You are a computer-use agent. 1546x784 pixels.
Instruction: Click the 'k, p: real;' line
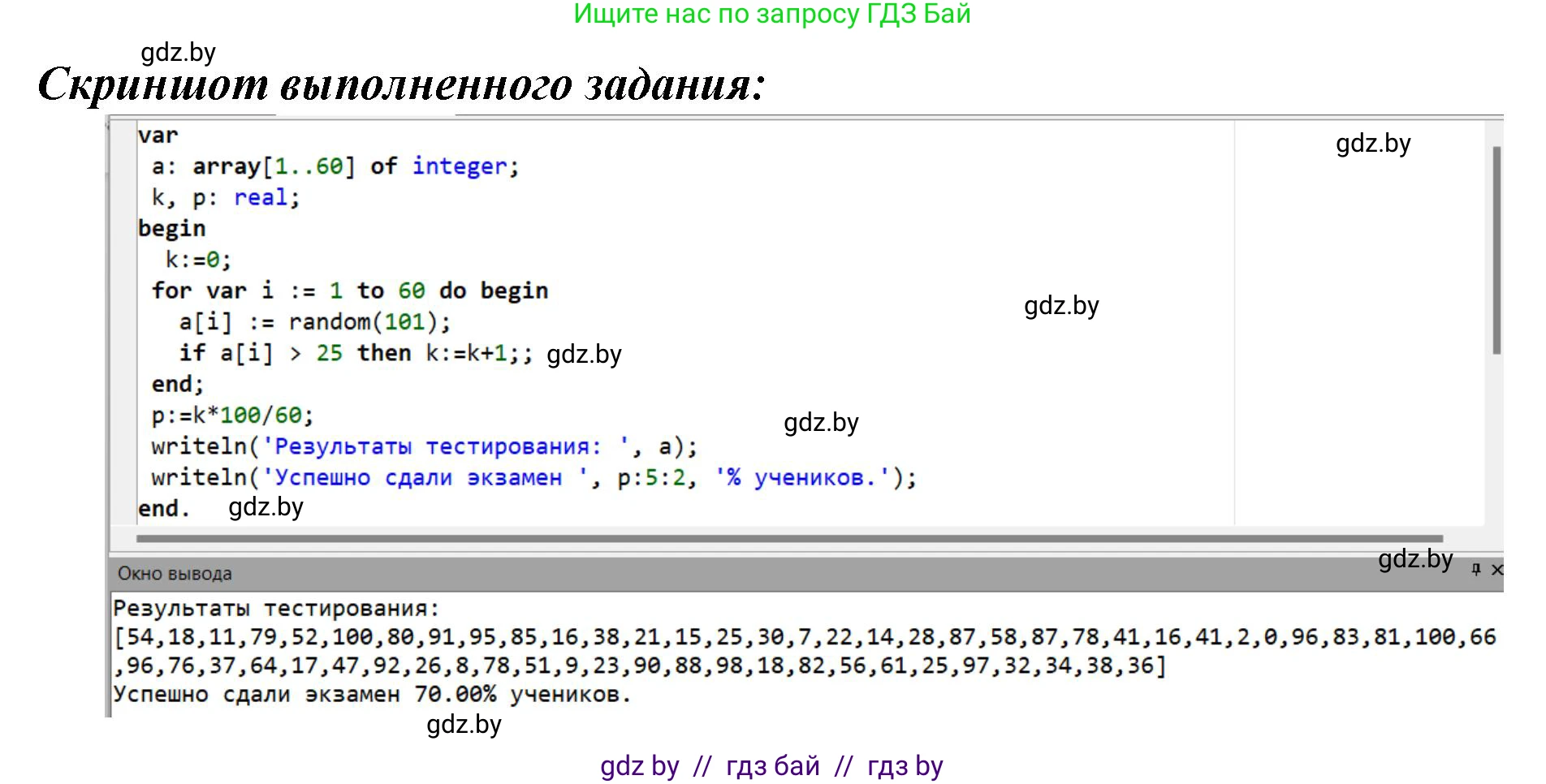pos(226,198)
